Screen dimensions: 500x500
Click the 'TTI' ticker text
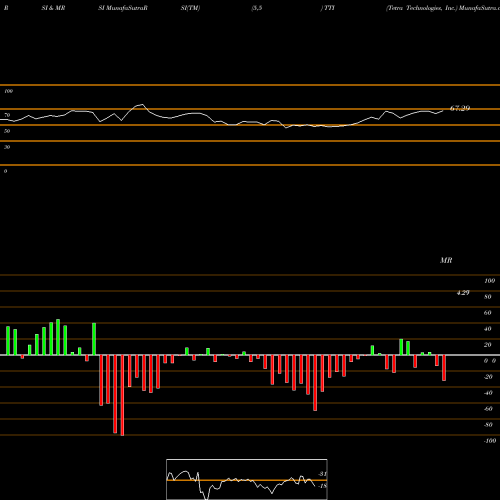pyautogui.click(x=329, y=8)
